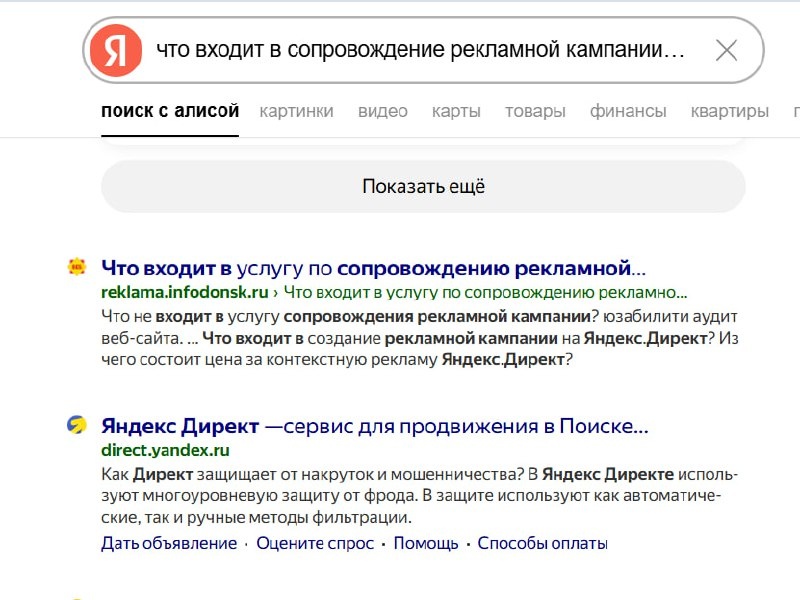The image size is (800, 600).
Task: Open green breadcrumb 'Что входит в услугу'
Action: click(485, 292)
